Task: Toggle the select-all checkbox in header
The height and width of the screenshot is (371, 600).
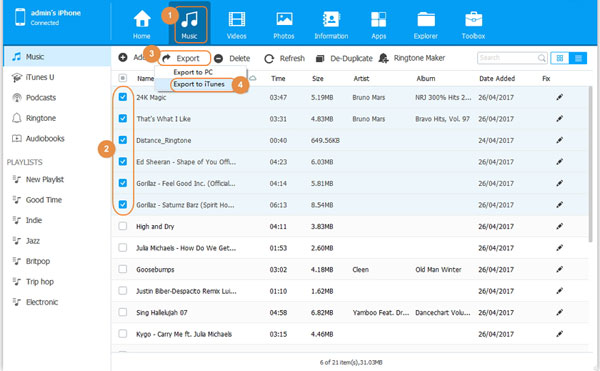Action: tap(122, 78)
